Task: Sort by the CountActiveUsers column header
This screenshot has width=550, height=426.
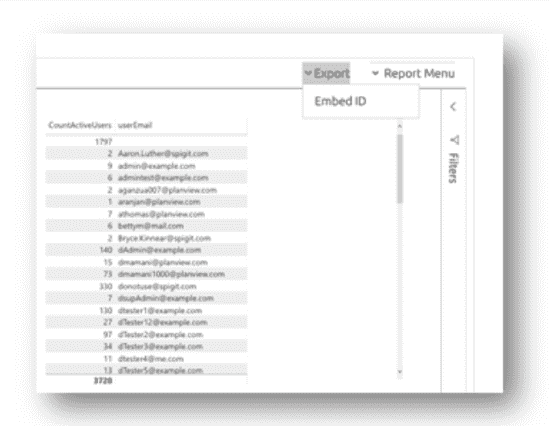Action: 80,125
